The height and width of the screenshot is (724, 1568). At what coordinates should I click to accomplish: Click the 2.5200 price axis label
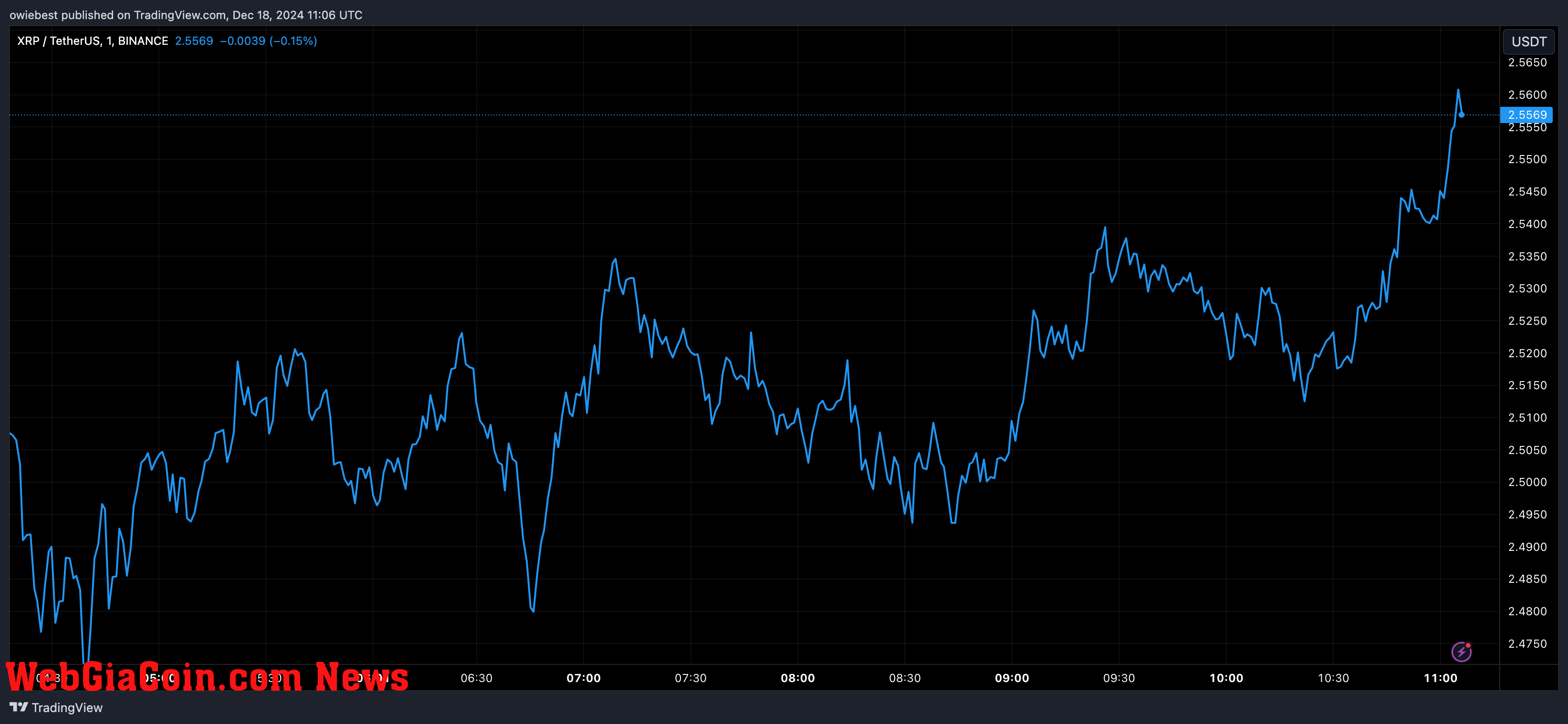[x=1527, y=353]
